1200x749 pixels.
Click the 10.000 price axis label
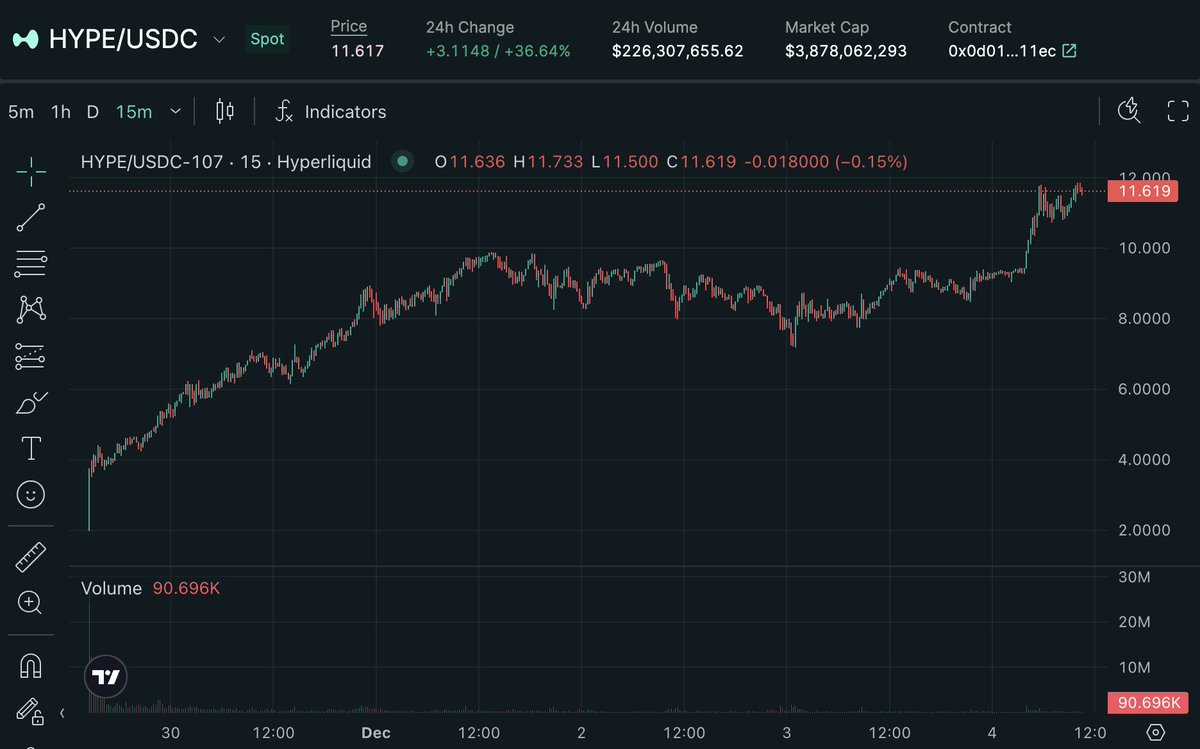pyautogui.click(x=1145, y=248)
